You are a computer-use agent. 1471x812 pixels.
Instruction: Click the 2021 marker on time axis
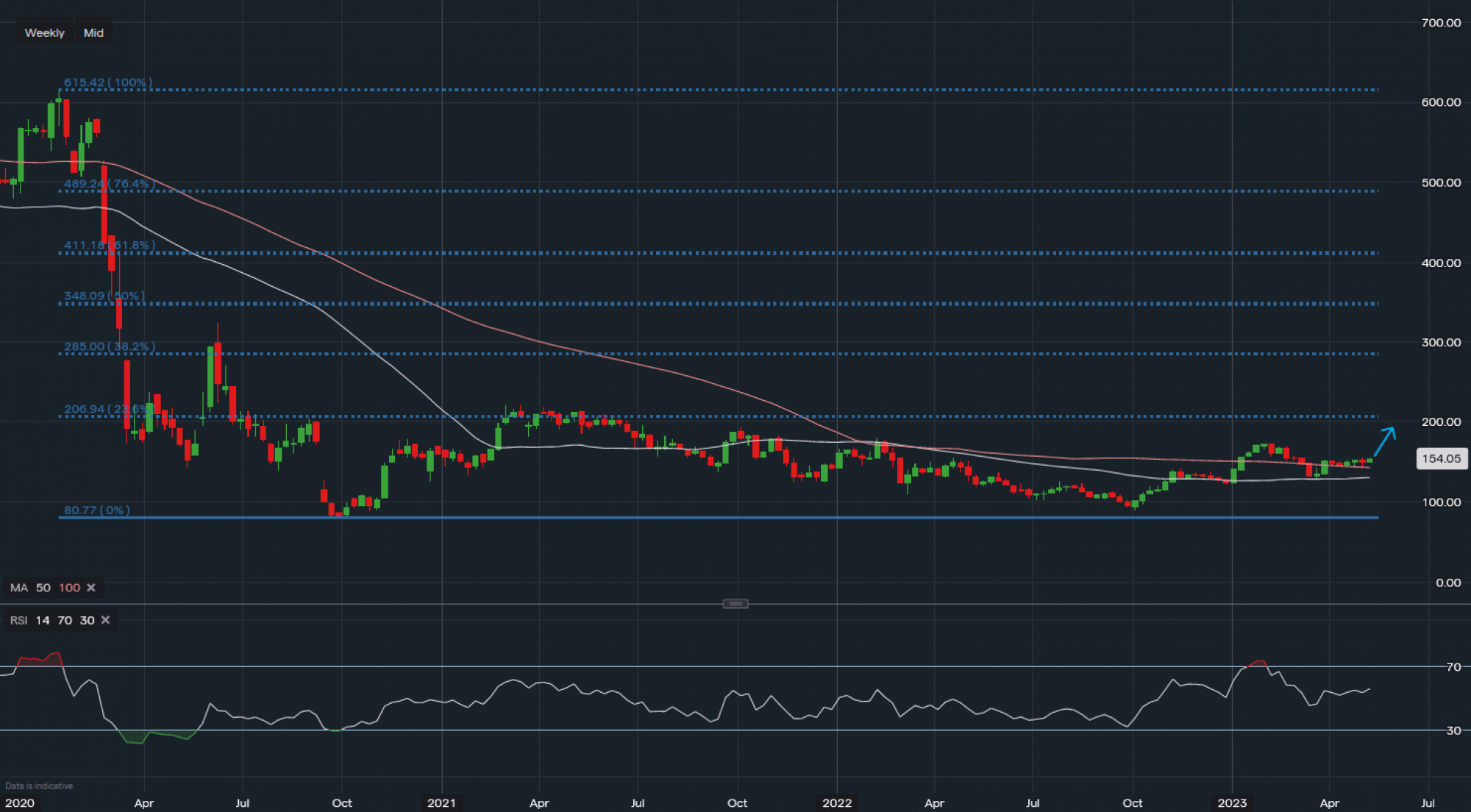tap(441, 802)
